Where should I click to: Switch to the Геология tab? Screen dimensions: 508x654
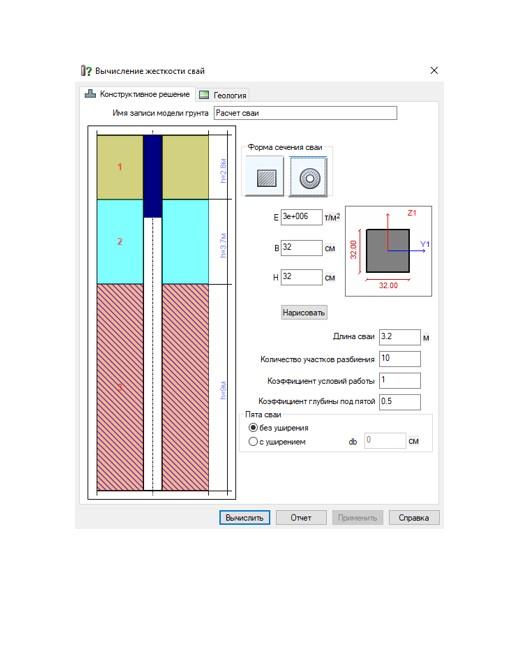tap(223, 95)
